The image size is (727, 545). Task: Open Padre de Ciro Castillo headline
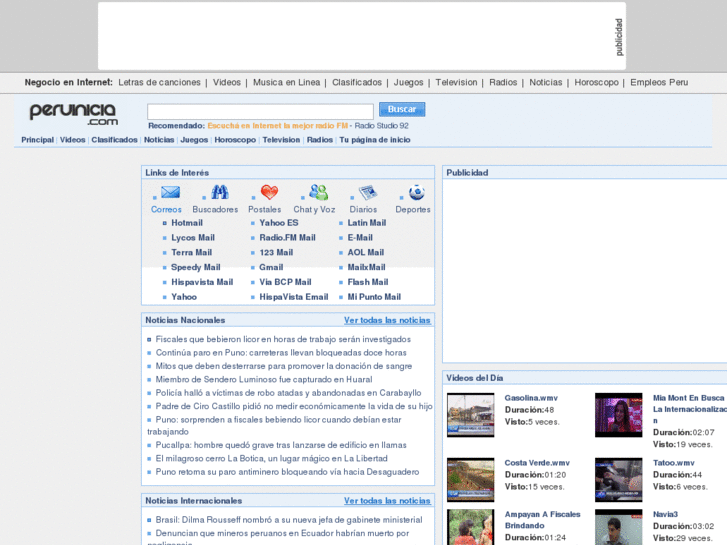pos(294,406)
